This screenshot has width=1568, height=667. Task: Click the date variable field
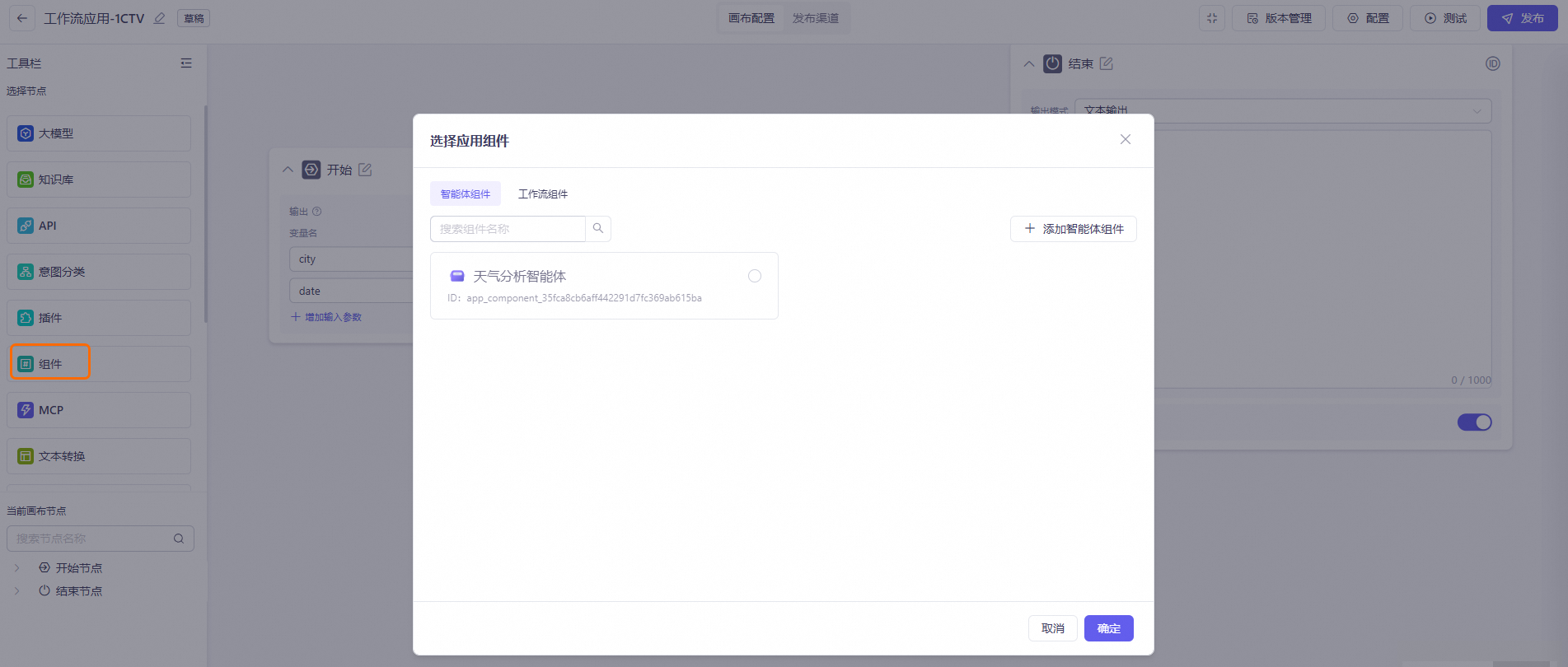coord(351,292)
